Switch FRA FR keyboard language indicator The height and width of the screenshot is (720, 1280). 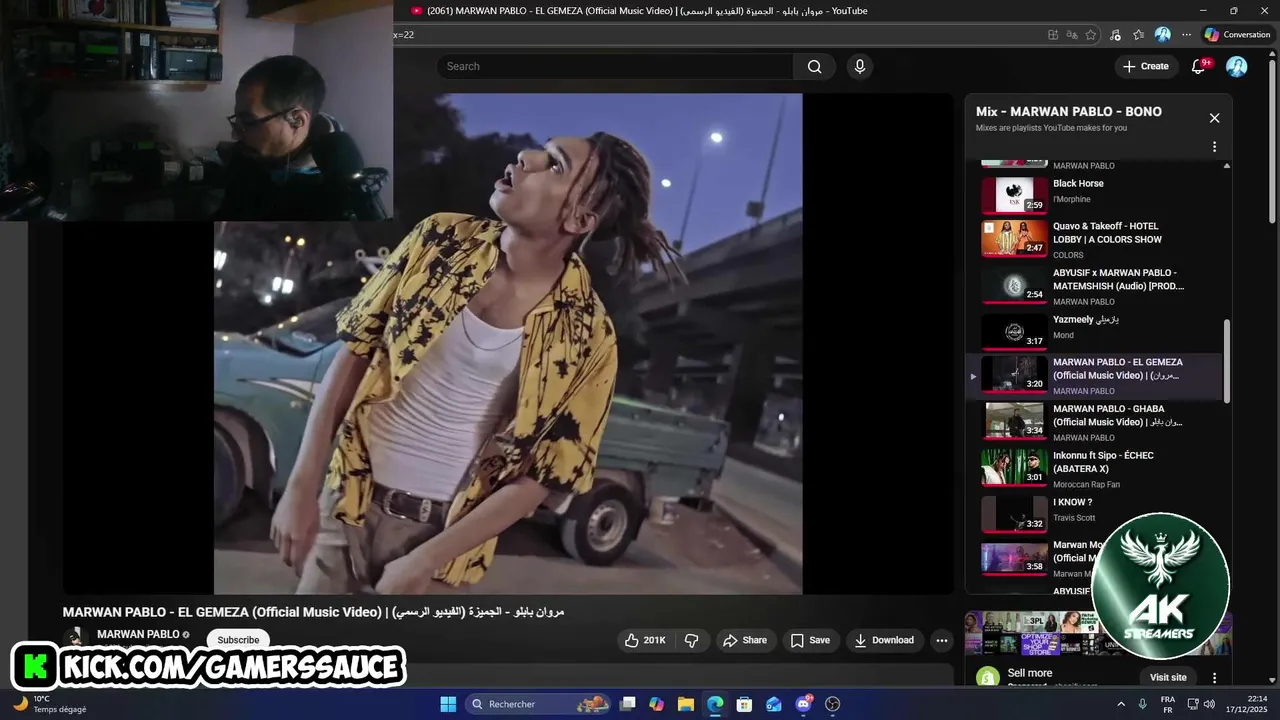1168,704
